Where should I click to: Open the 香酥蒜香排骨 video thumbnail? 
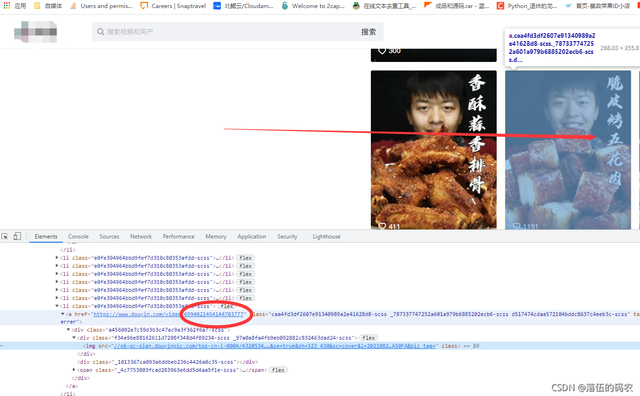(433, 150)
